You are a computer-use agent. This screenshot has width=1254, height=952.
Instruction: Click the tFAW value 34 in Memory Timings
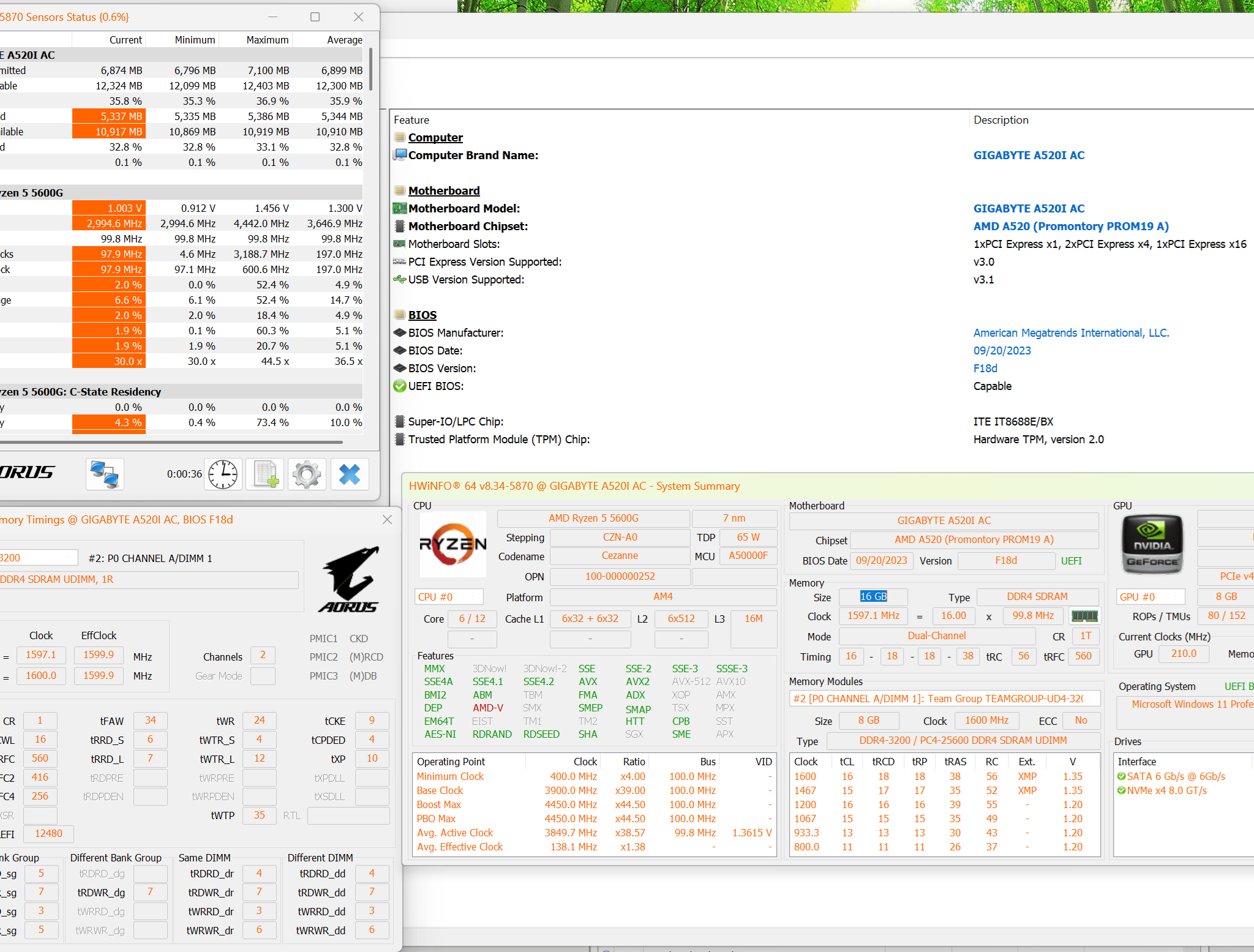(x=151, y=721)
